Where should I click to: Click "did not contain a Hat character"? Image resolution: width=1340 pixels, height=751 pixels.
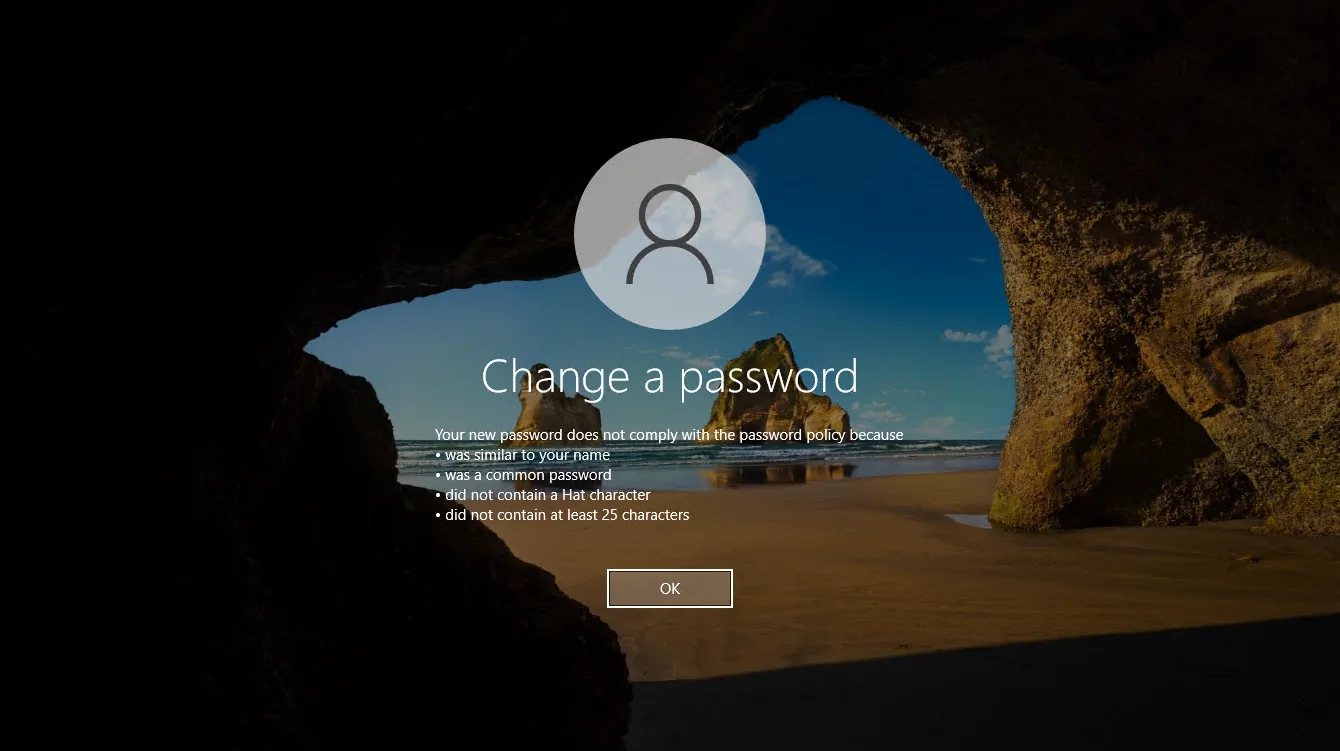click(543, 495)
